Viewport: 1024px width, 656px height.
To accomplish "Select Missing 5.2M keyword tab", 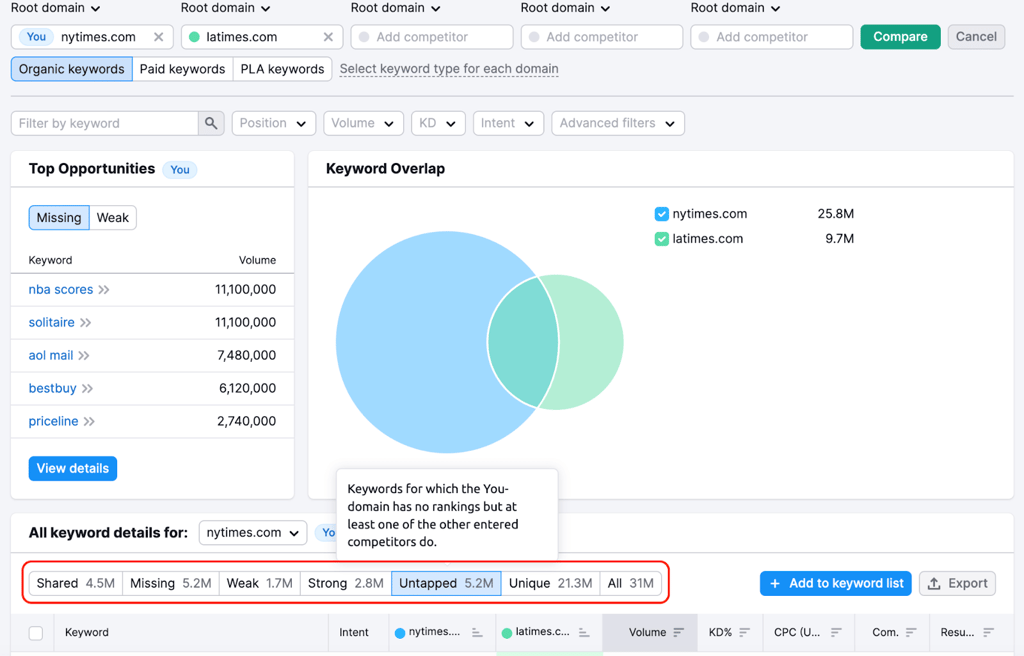I will (x=170, y=583).
